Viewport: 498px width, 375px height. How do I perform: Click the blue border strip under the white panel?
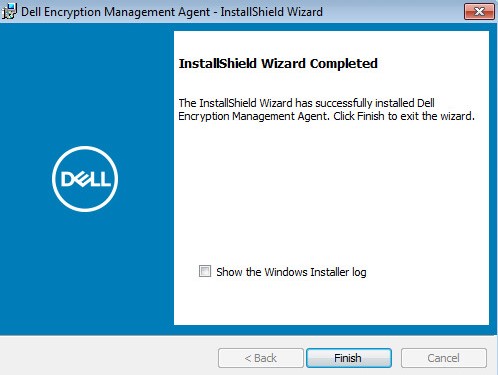tap(331, 330)
